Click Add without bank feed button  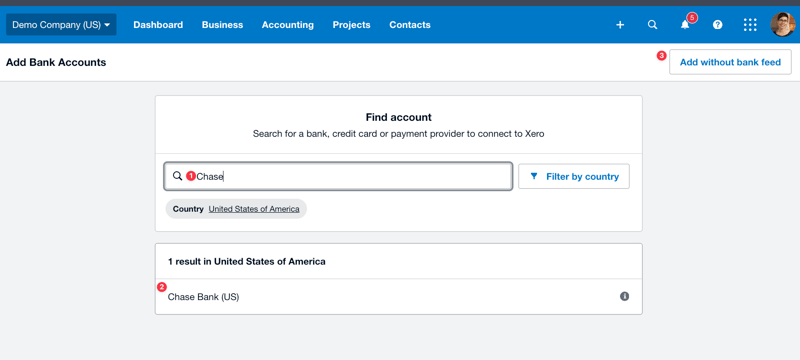point(730,62)
